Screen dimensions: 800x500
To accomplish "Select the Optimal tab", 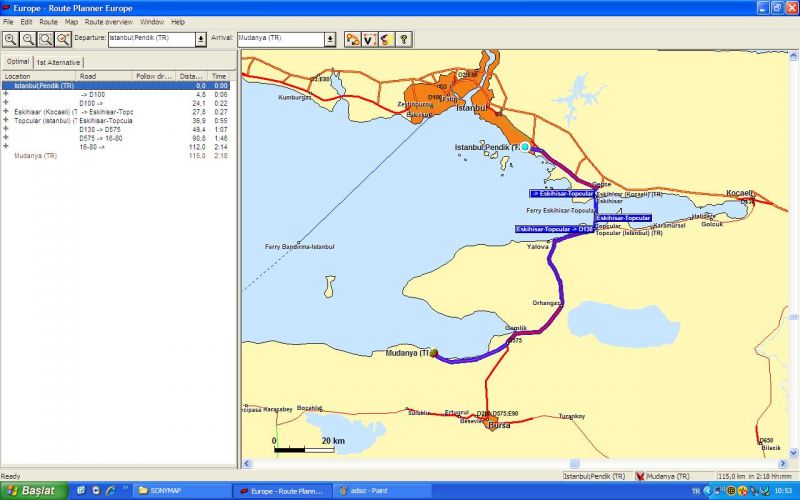I will pos(17,61).
